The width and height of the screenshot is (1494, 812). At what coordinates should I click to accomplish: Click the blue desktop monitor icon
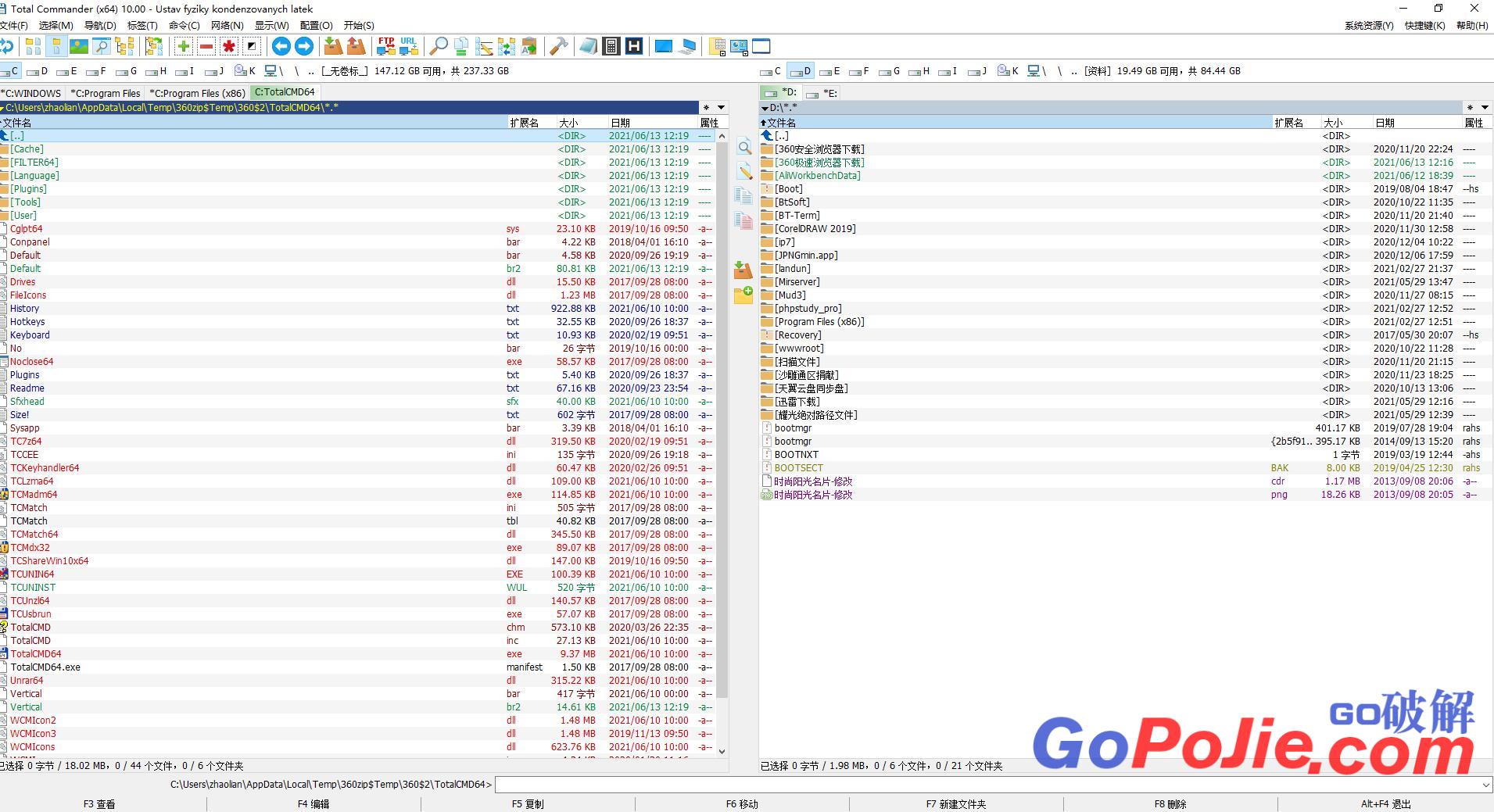664,47
